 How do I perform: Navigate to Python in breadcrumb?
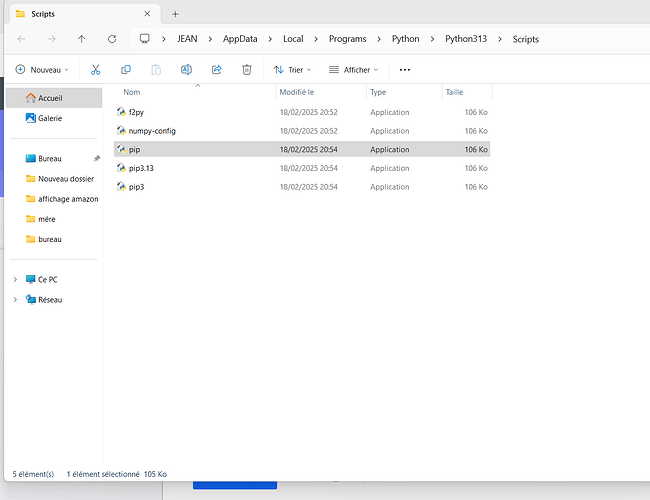point(405,39)
